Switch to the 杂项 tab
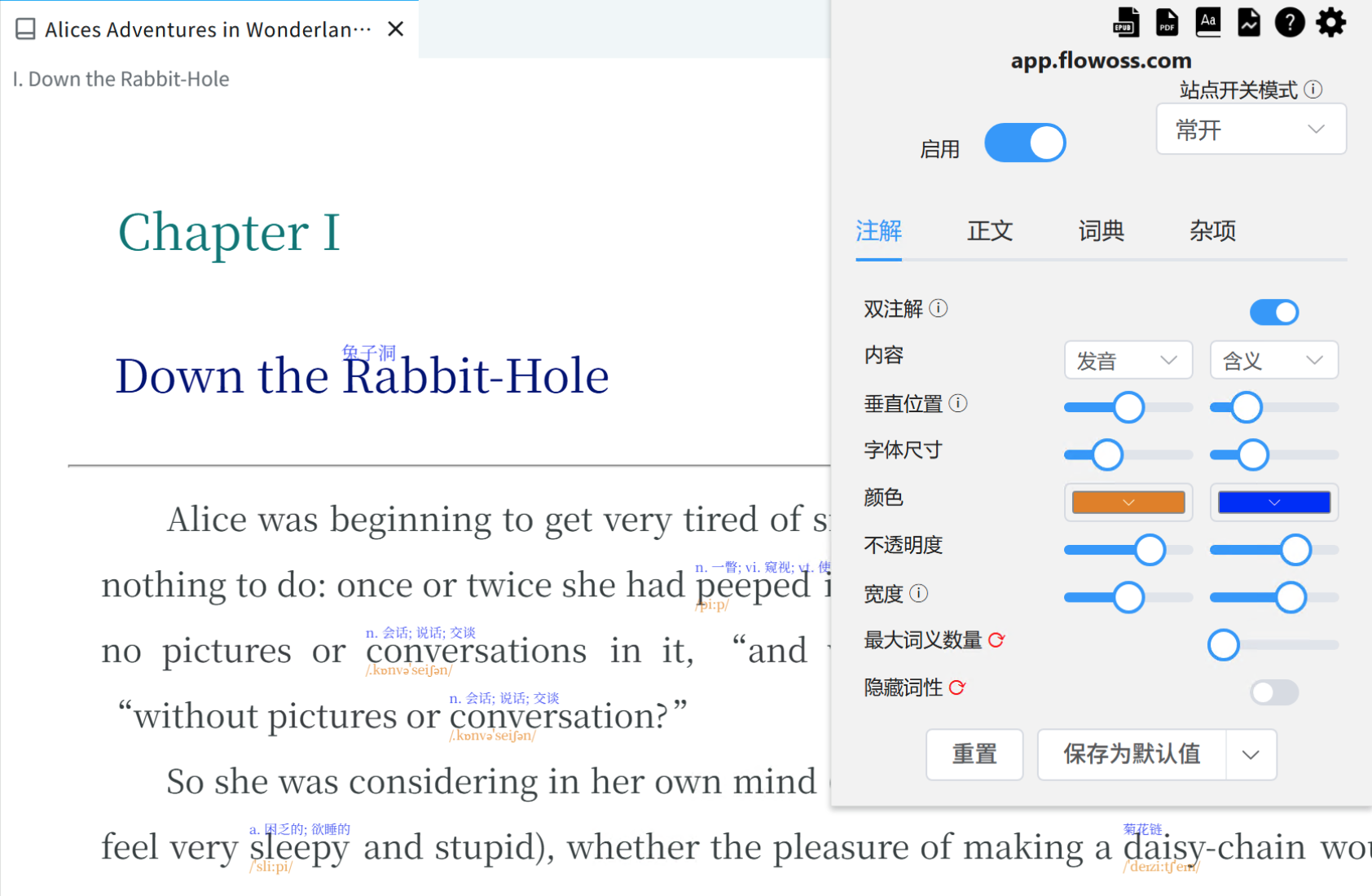Viewport: 1372px width, 896px height. 1212,231
